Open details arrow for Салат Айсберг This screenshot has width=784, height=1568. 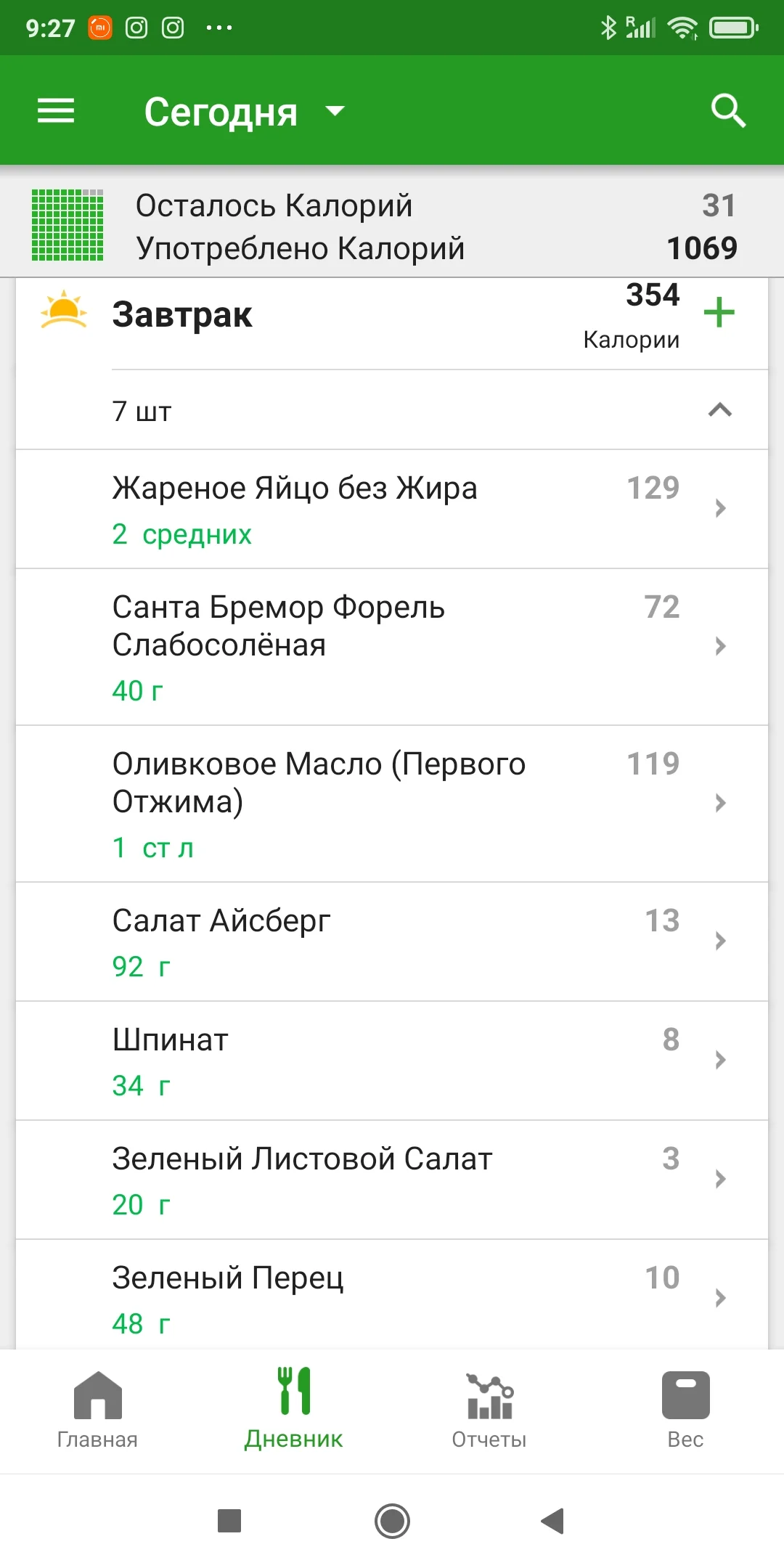[720, 941]
